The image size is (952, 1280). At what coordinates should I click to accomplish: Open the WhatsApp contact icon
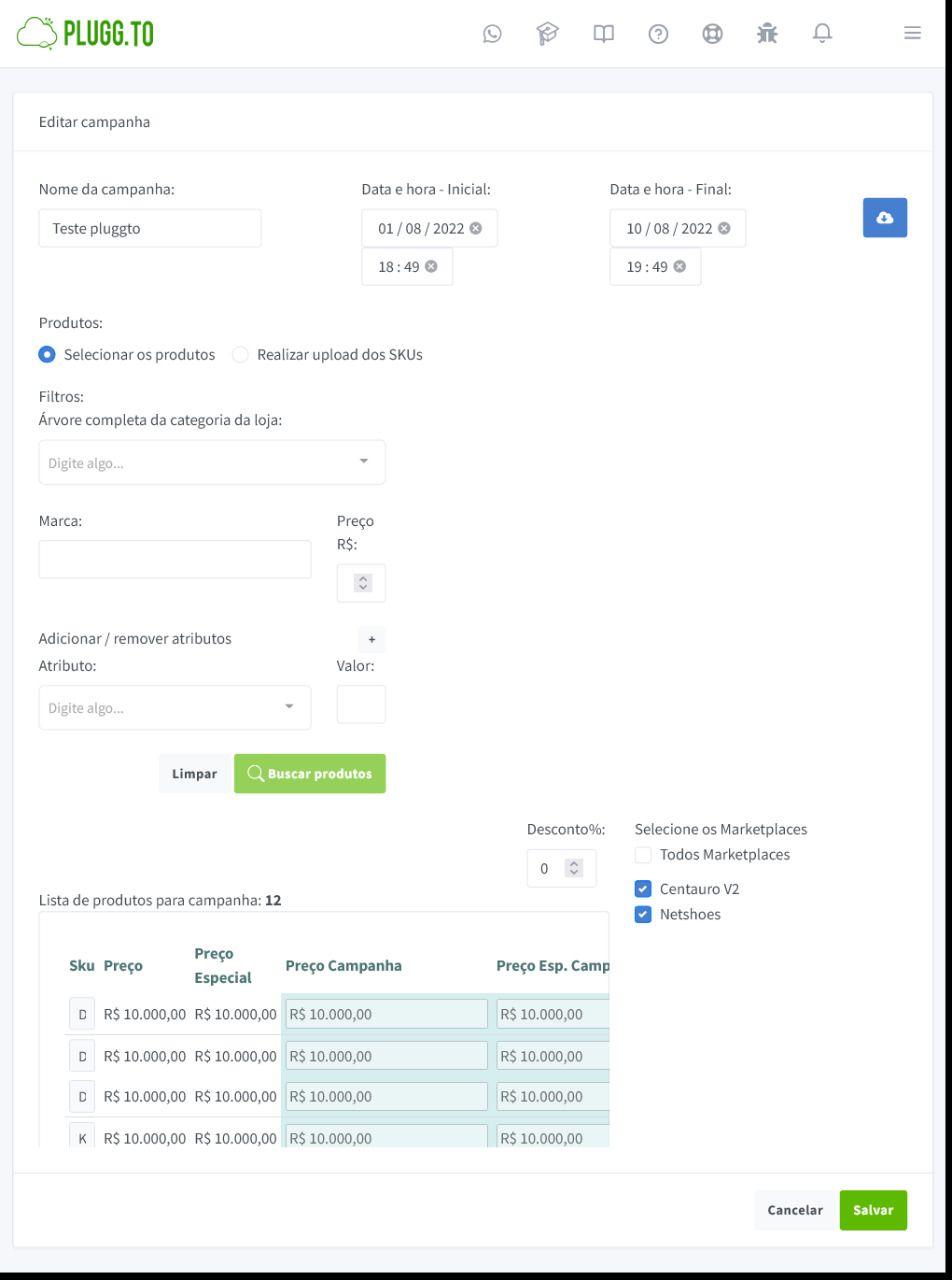pyautogui.click(x=492, y=33)
